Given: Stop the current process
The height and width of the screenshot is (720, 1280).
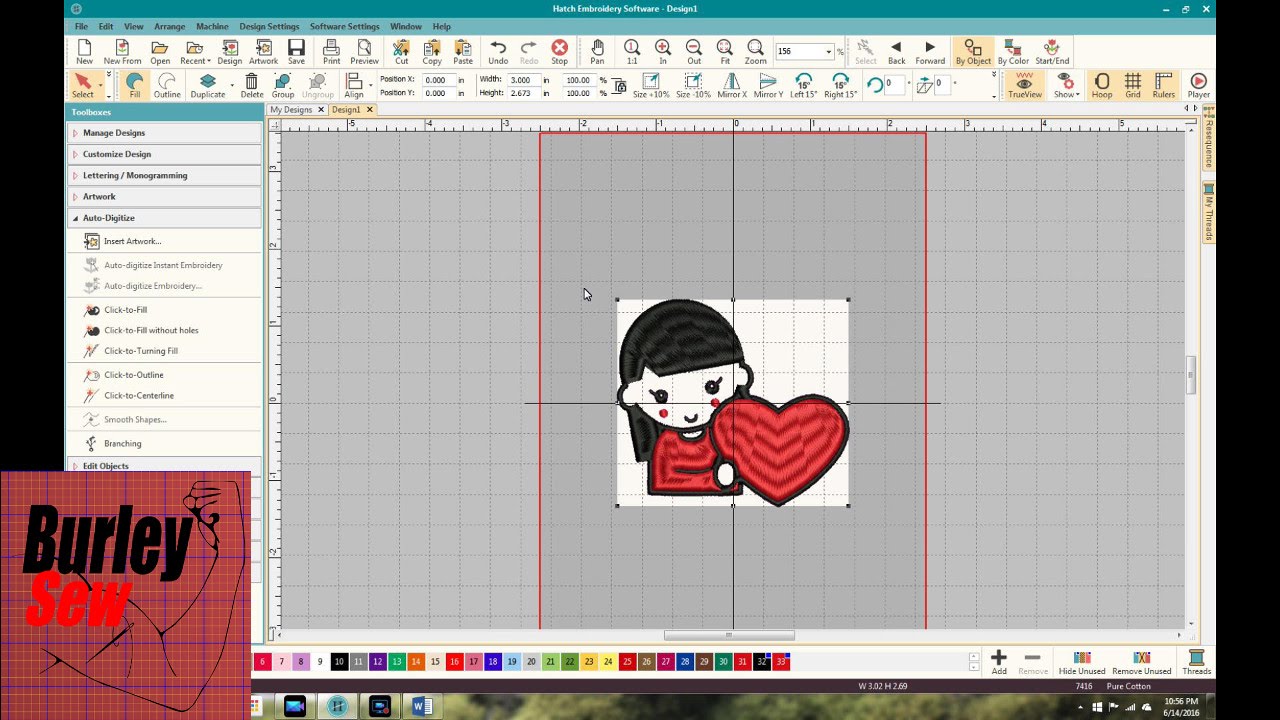Looking at the screenshot, I should tap(559, 52).
